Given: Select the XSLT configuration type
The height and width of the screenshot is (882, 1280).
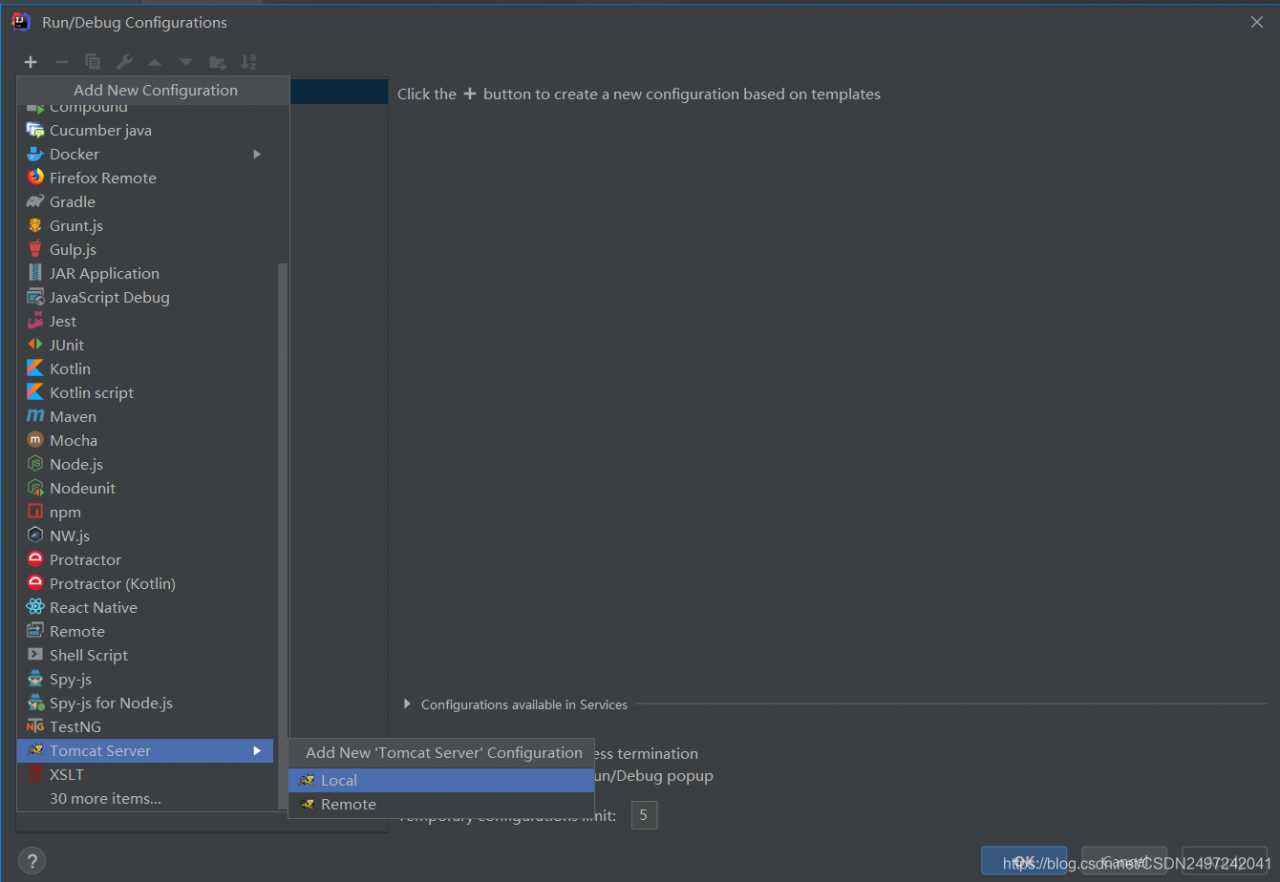Looking at the screenshot, I should (145, 775).
